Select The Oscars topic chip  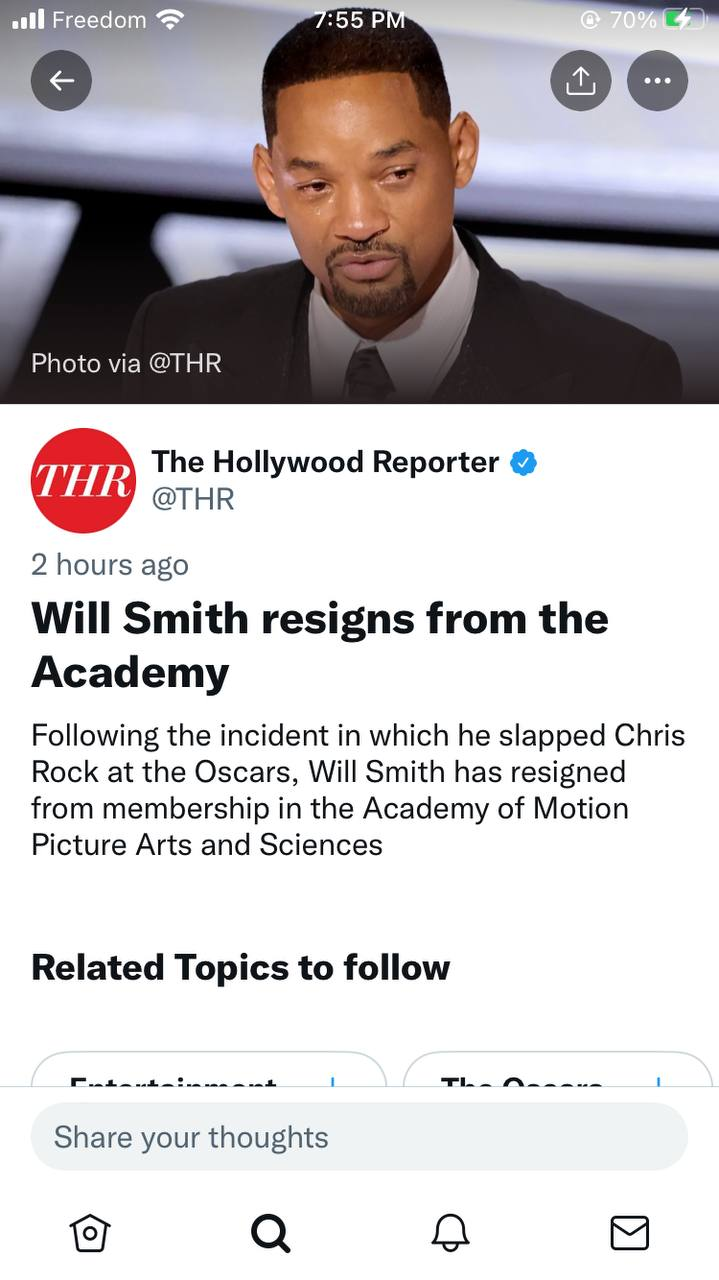[522, 1078]
